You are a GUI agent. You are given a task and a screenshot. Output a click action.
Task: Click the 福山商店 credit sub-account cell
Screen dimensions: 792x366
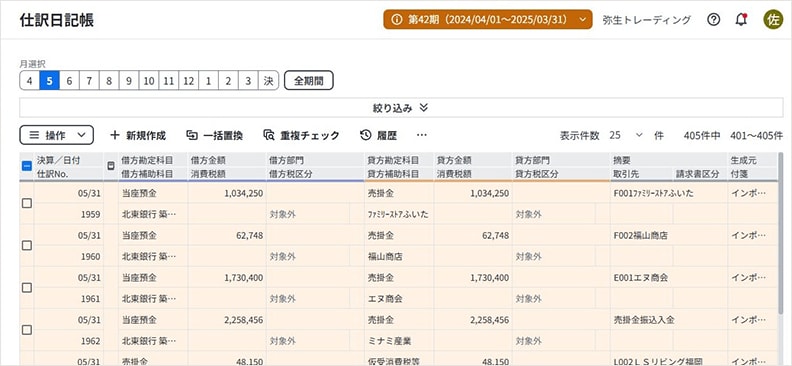[399, 256]
